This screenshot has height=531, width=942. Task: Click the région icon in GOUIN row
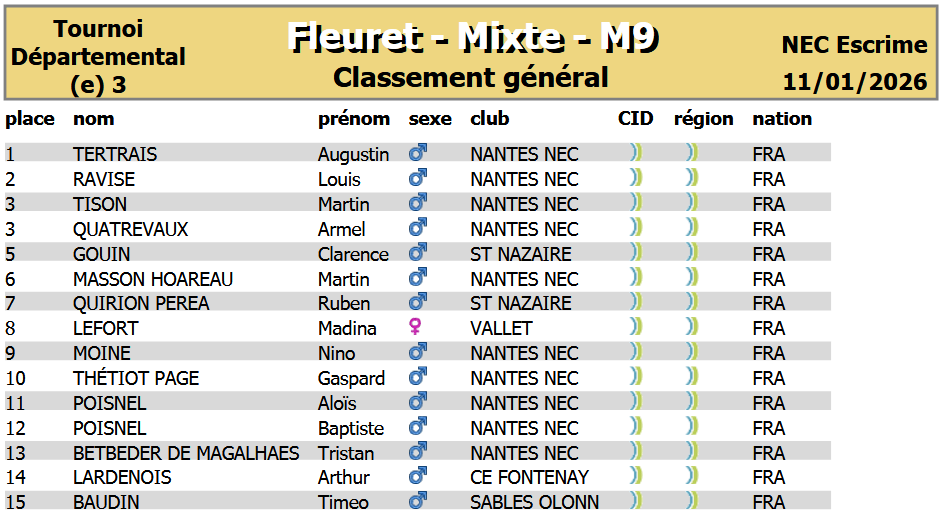[691, 253]
